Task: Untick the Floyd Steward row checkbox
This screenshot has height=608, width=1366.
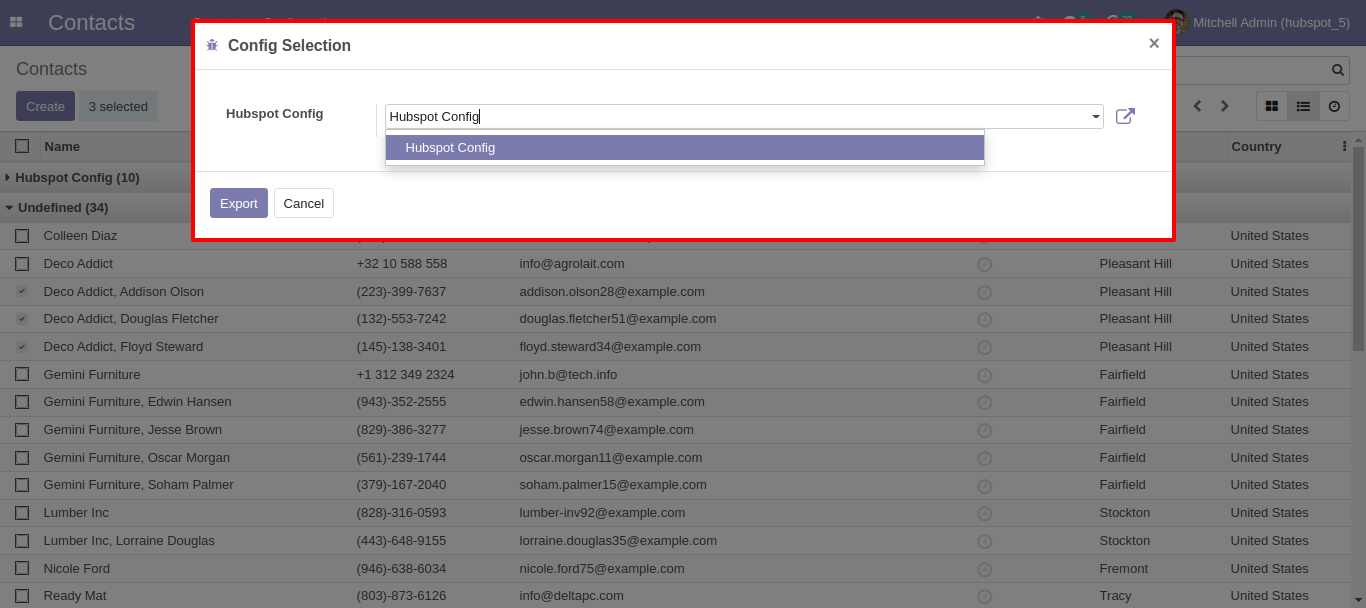Action: pyautogui.click(x=22, y=347)
